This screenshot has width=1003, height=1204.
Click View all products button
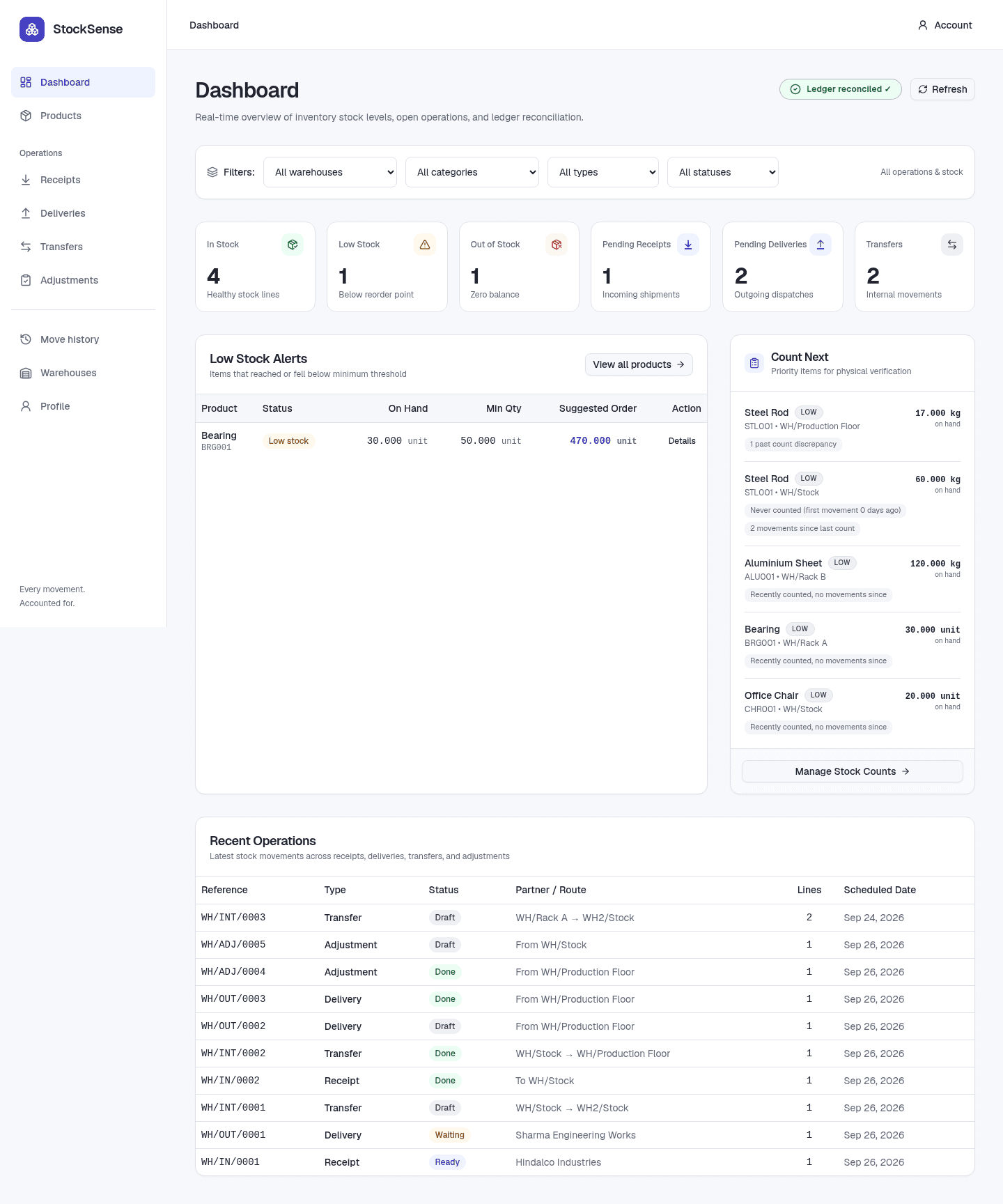pyautogui.click(x=639, y=364)
